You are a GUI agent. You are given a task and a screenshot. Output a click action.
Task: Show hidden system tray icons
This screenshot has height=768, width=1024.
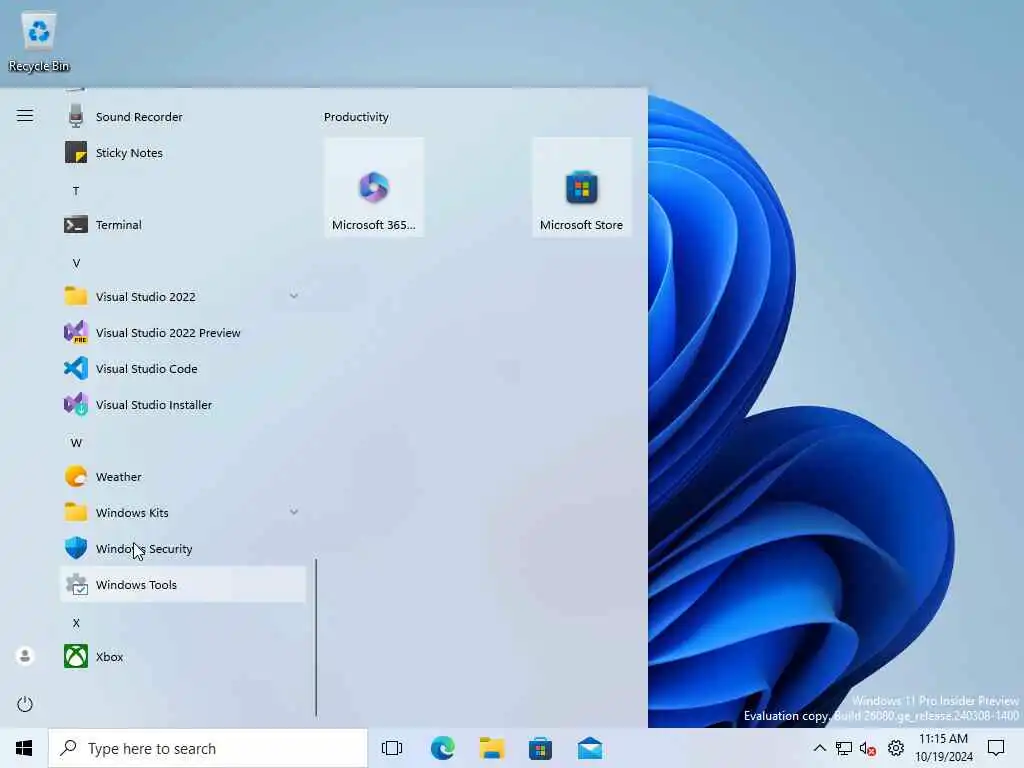tap(820, 748)
